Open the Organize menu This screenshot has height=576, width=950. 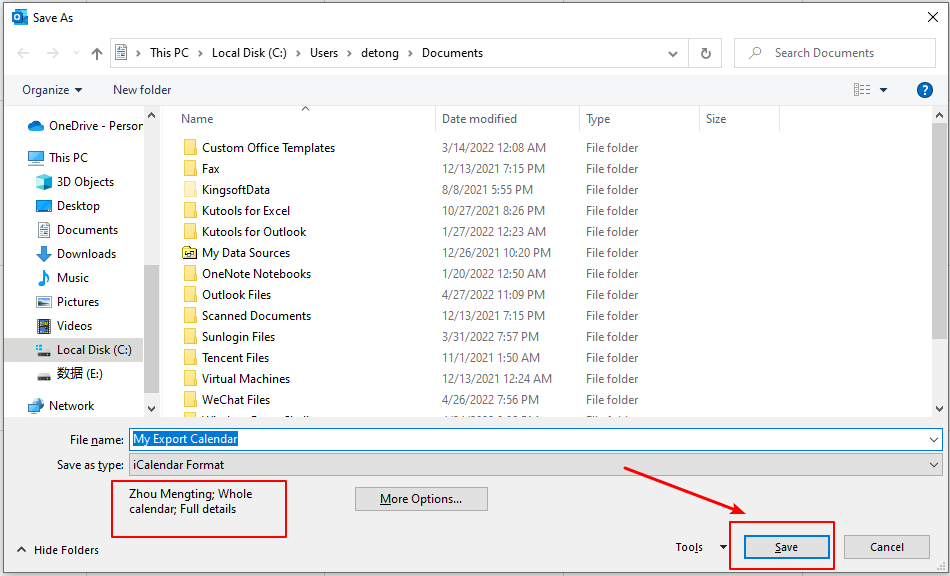[x=52, y=90]
